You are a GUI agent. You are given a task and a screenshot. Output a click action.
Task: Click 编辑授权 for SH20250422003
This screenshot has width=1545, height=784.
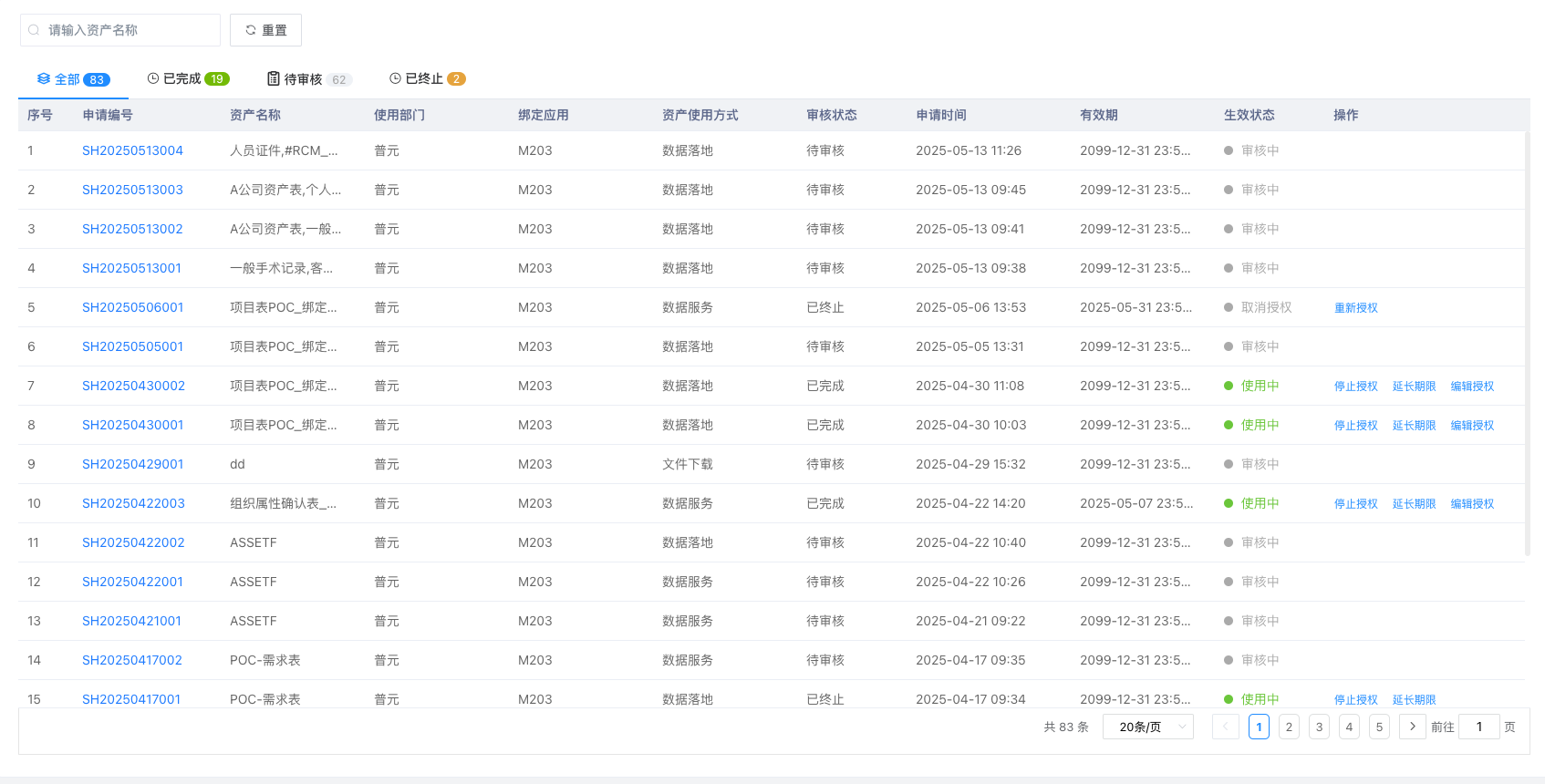[x=1472, y=504]
